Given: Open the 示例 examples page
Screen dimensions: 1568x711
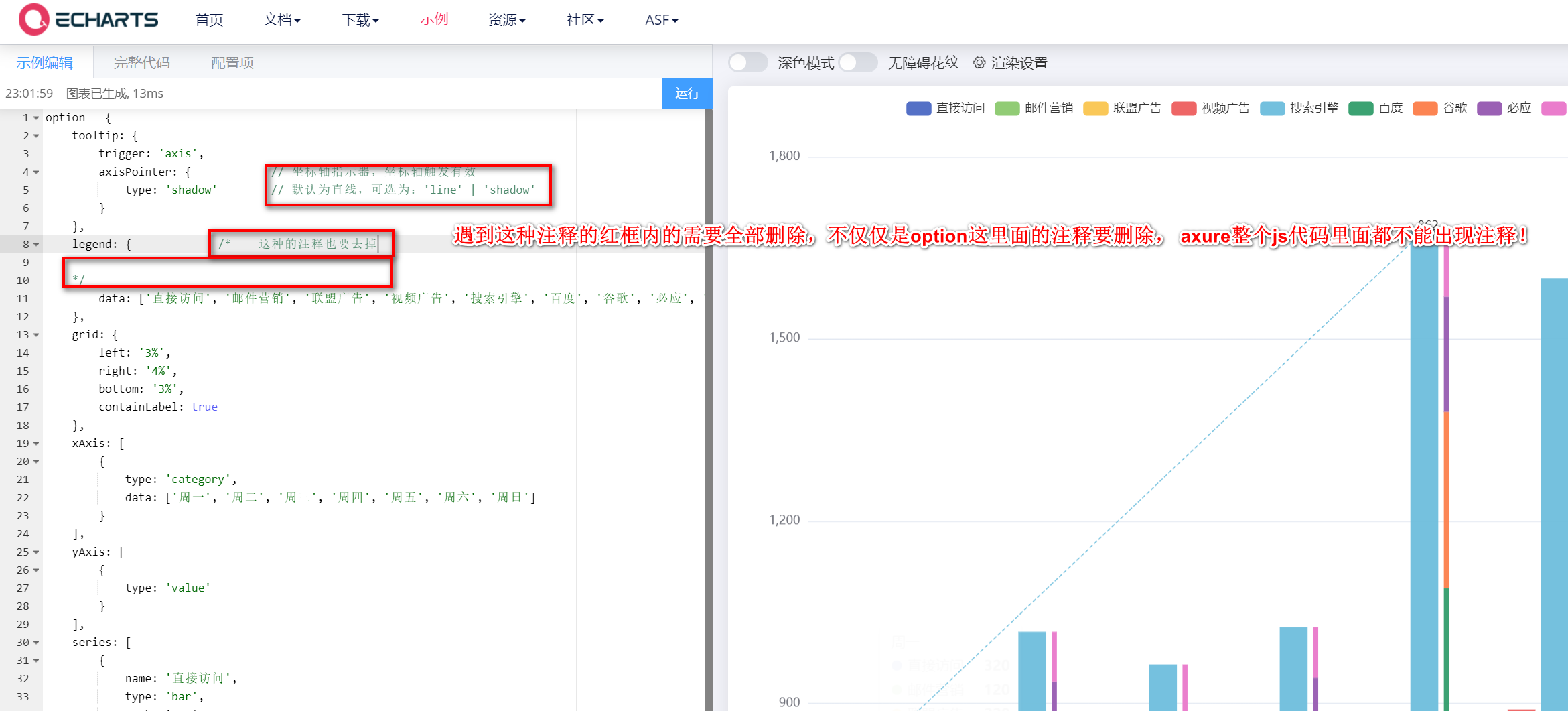Looking at the screenshot, I should [x=434, y=19].
